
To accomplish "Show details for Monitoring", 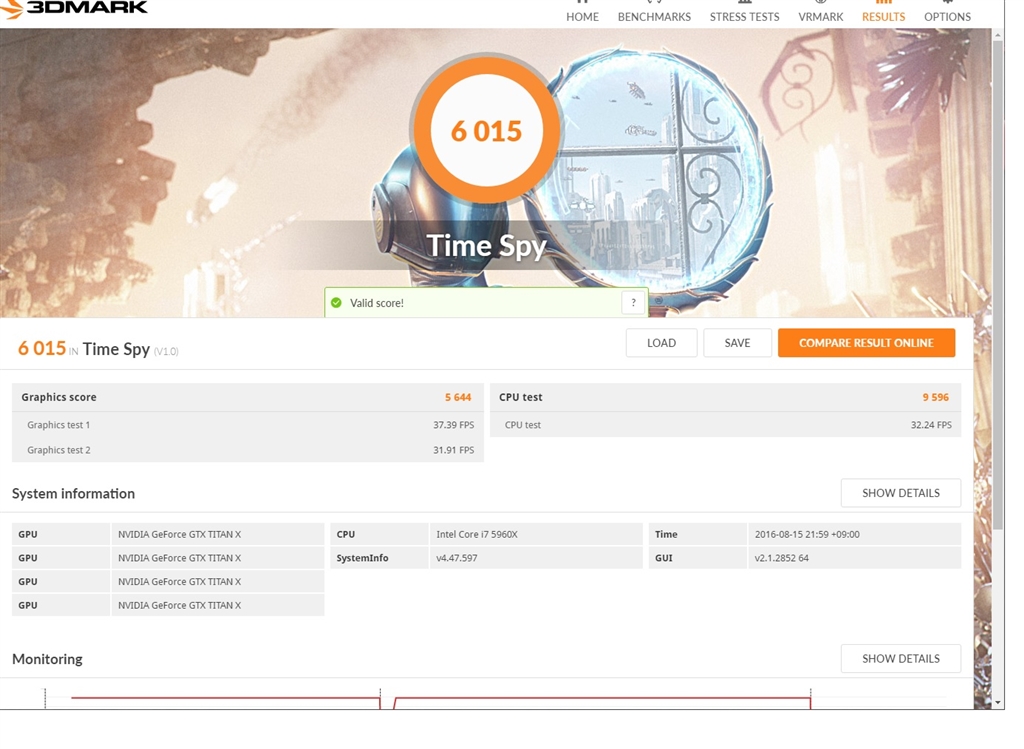I will coord(901,659).
